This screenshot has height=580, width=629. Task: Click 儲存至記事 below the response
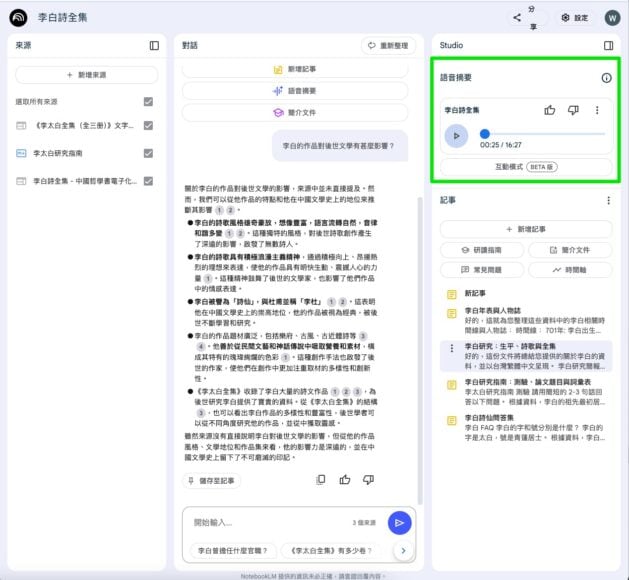click(x=212, y=481)
